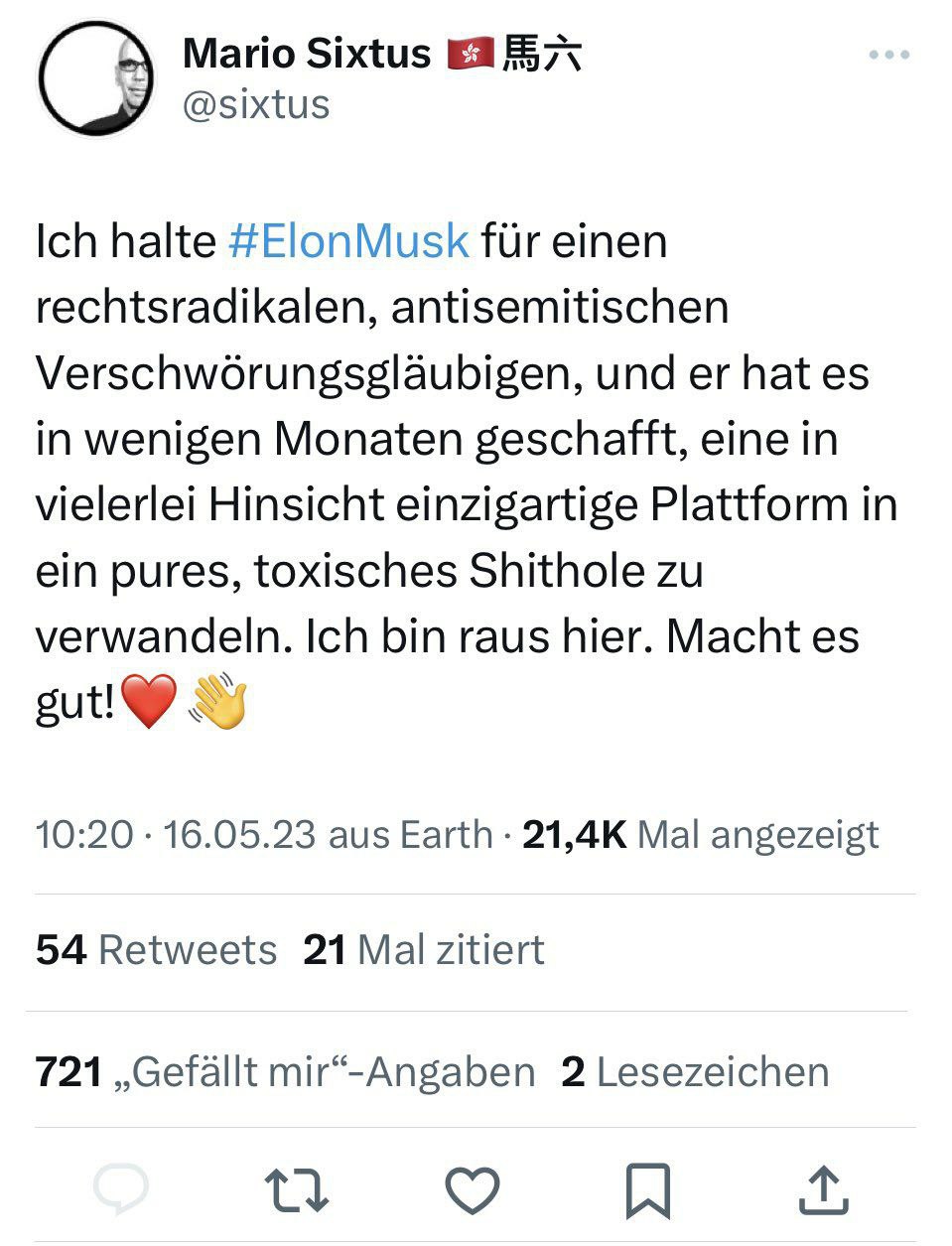Click the 10:20 · 16.05.23 timestamp
Viewport: 952px width, 1246px height.
[x=177, y=834]
